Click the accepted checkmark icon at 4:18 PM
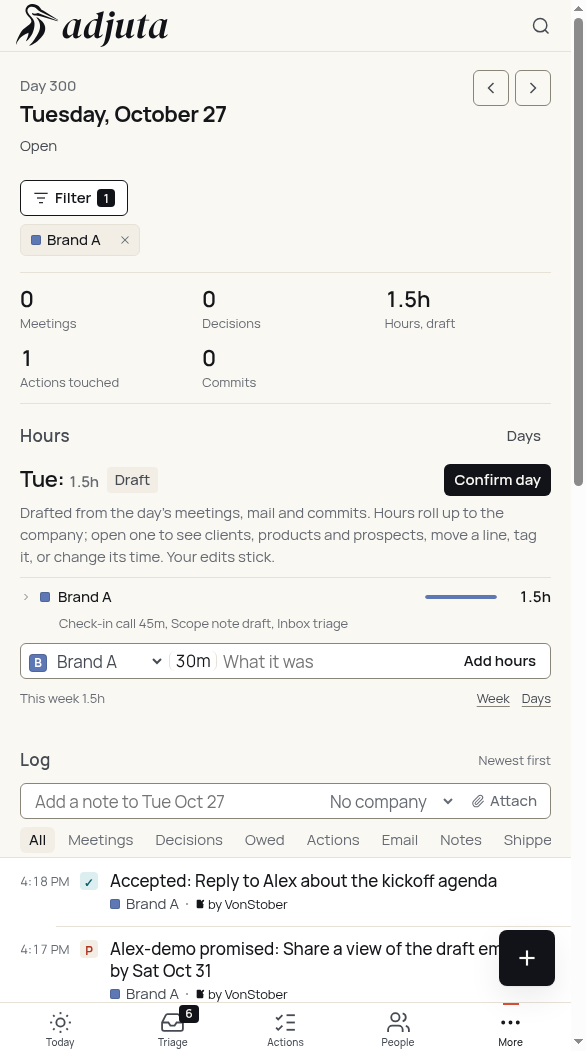Image resolution: width=586 pixels, height=1051 pixels. [x=89, y=881]
